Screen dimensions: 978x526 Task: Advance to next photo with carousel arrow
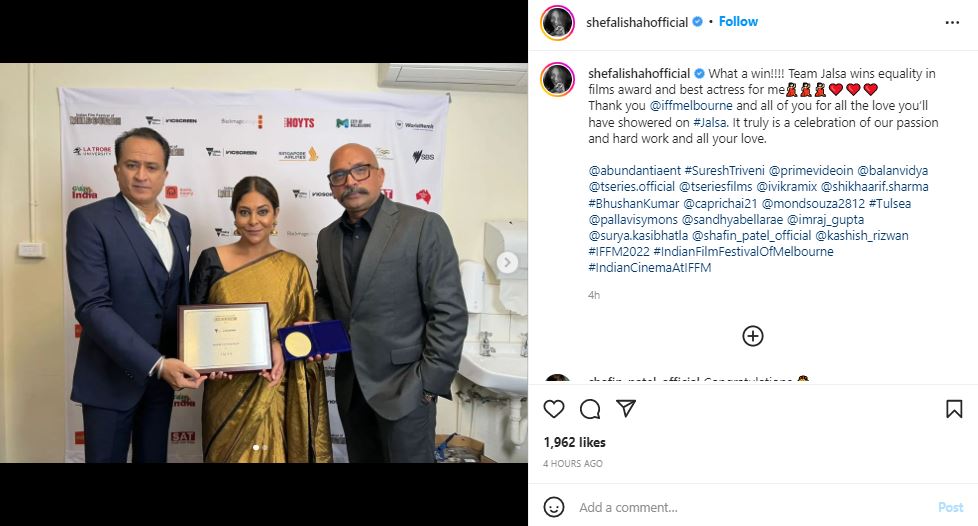507,263
